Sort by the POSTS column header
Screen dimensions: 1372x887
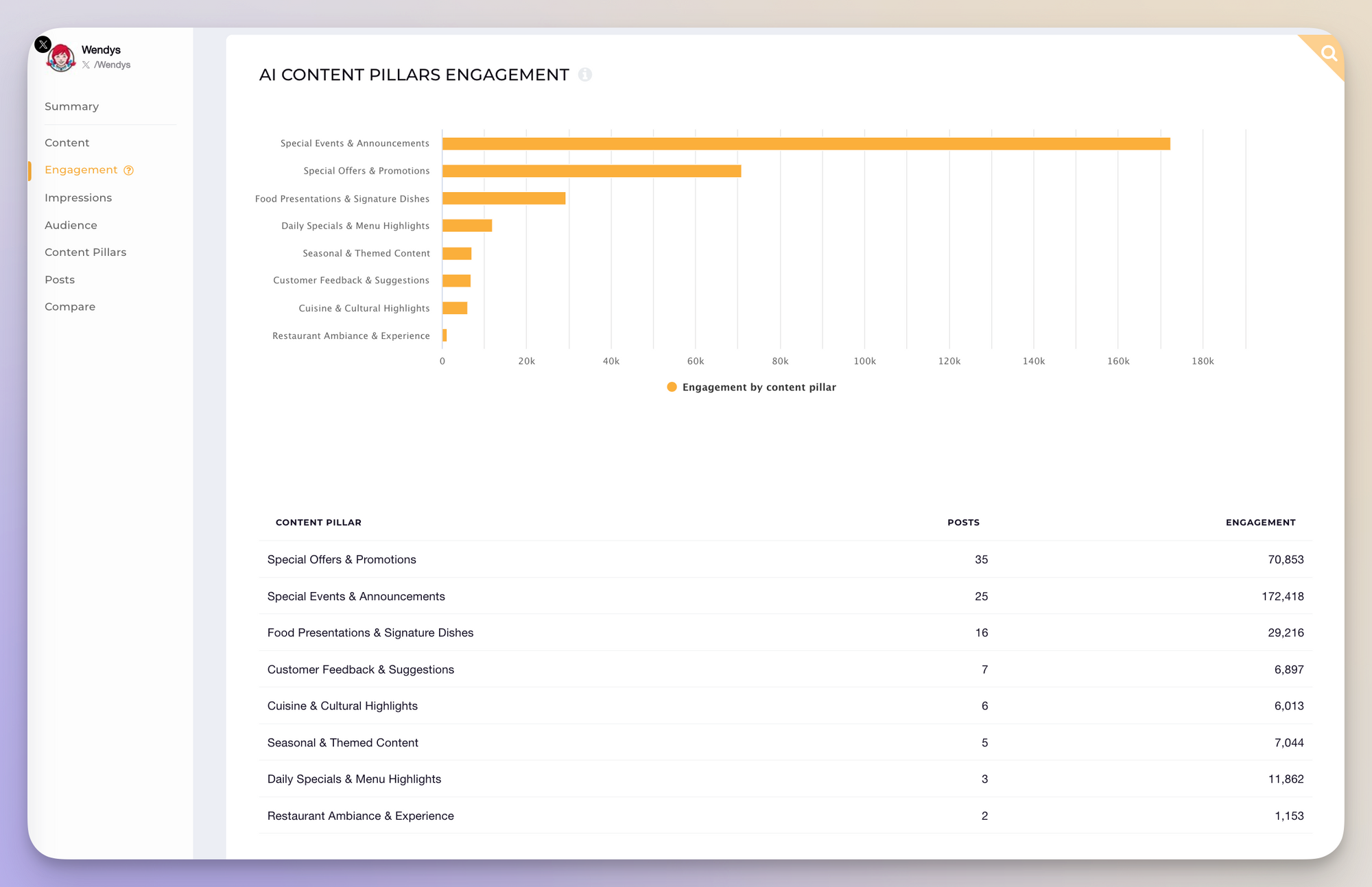(x=964, y=523)
